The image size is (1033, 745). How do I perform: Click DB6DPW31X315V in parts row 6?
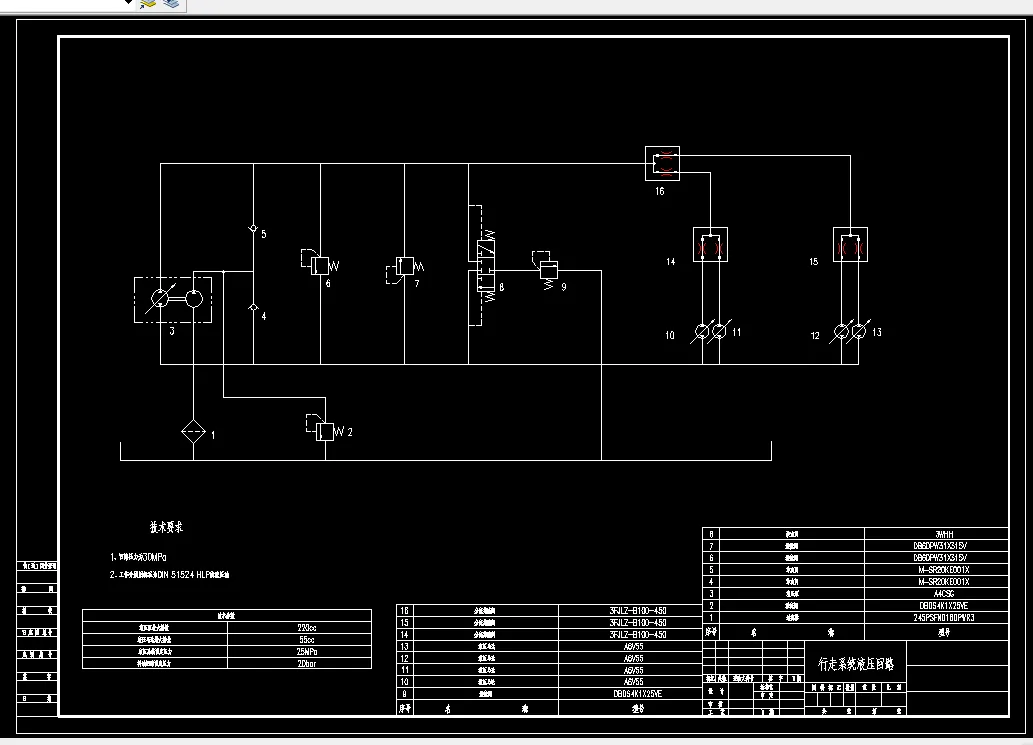pos(940,558)
